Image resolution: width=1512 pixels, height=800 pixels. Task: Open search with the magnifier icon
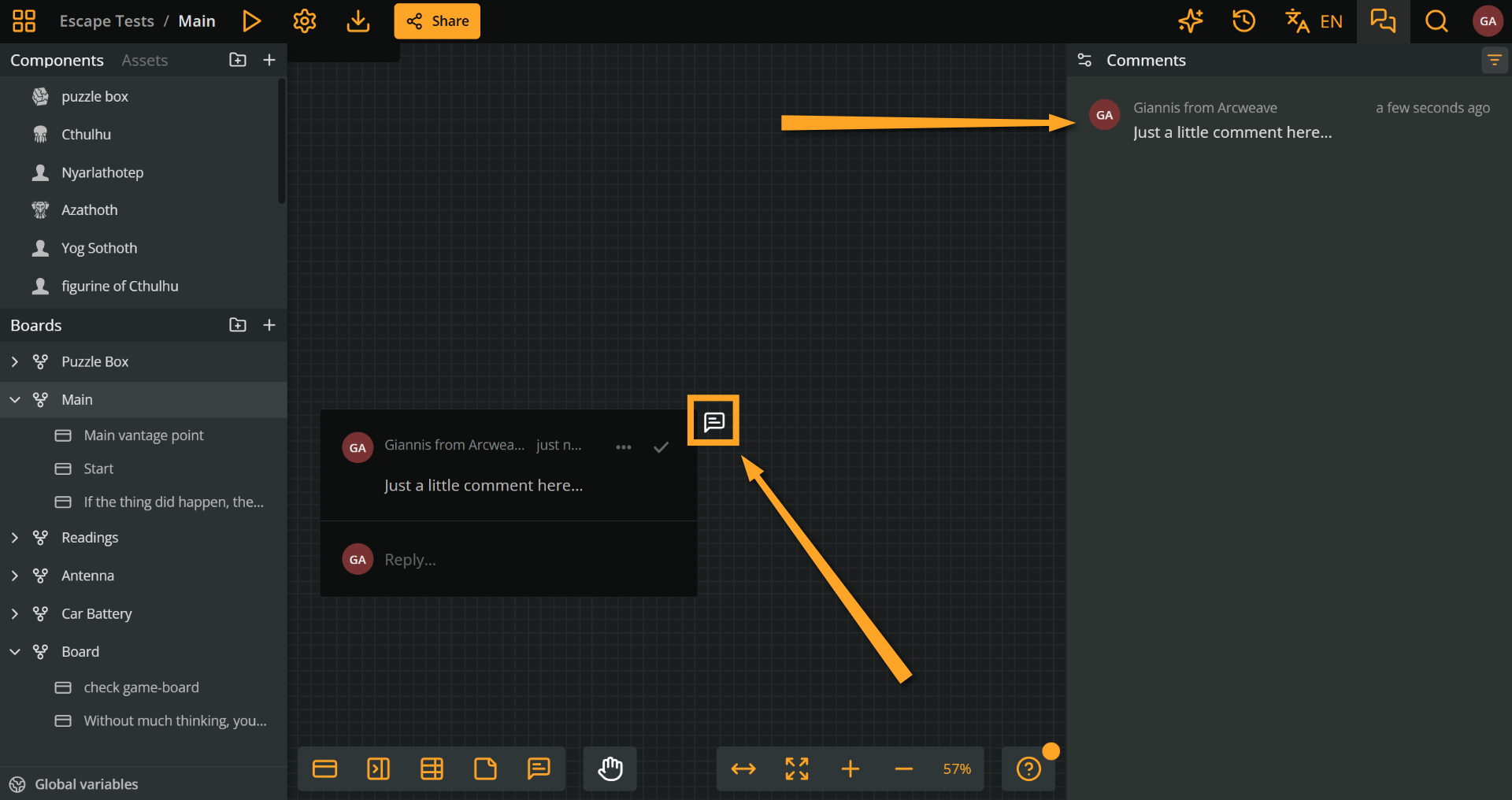[1436, 21]
